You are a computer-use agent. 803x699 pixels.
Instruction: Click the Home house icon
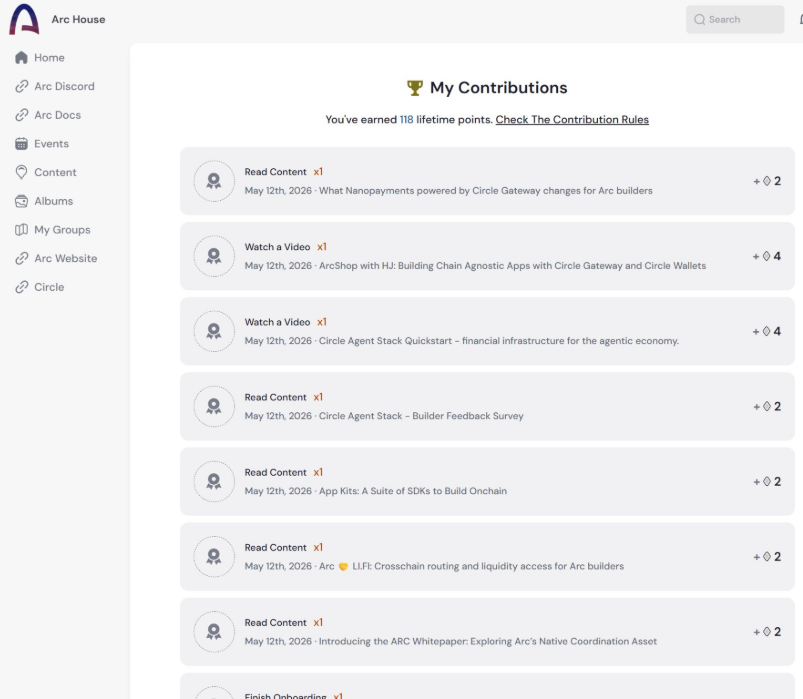(x=22, y=57)
